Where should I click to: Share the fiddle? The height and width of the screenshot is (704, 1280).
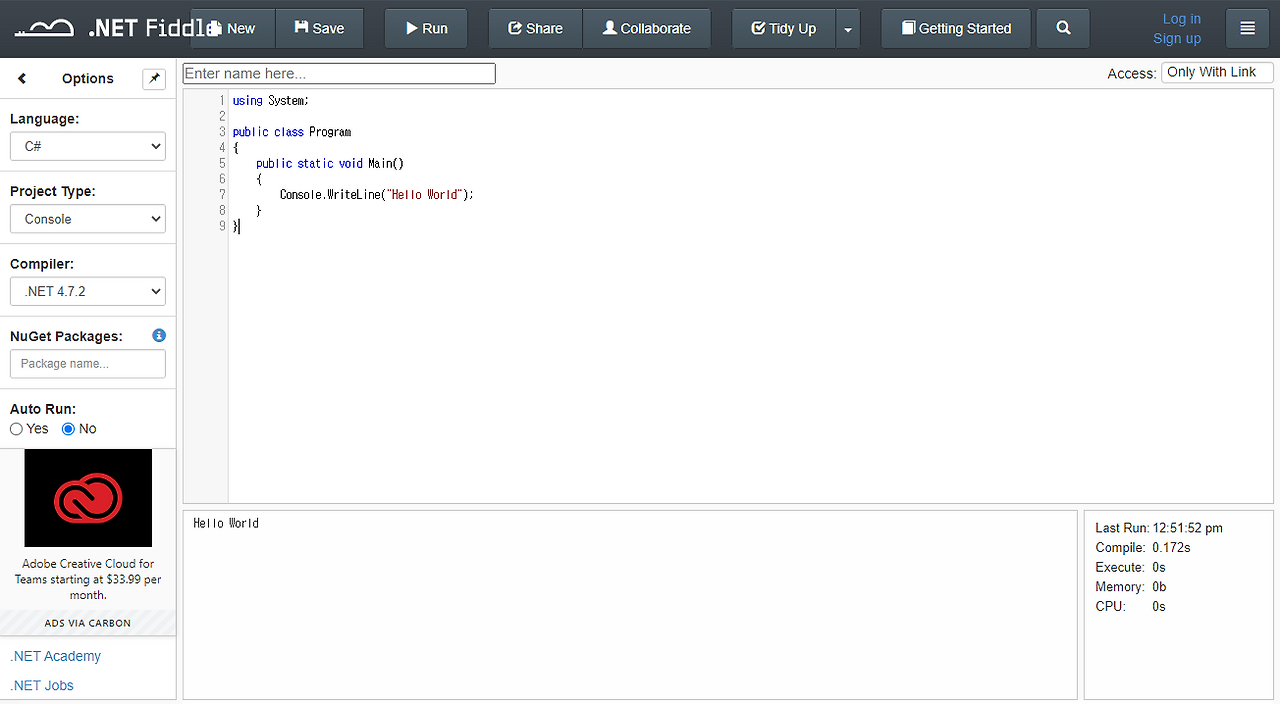(x=534, y=27)
